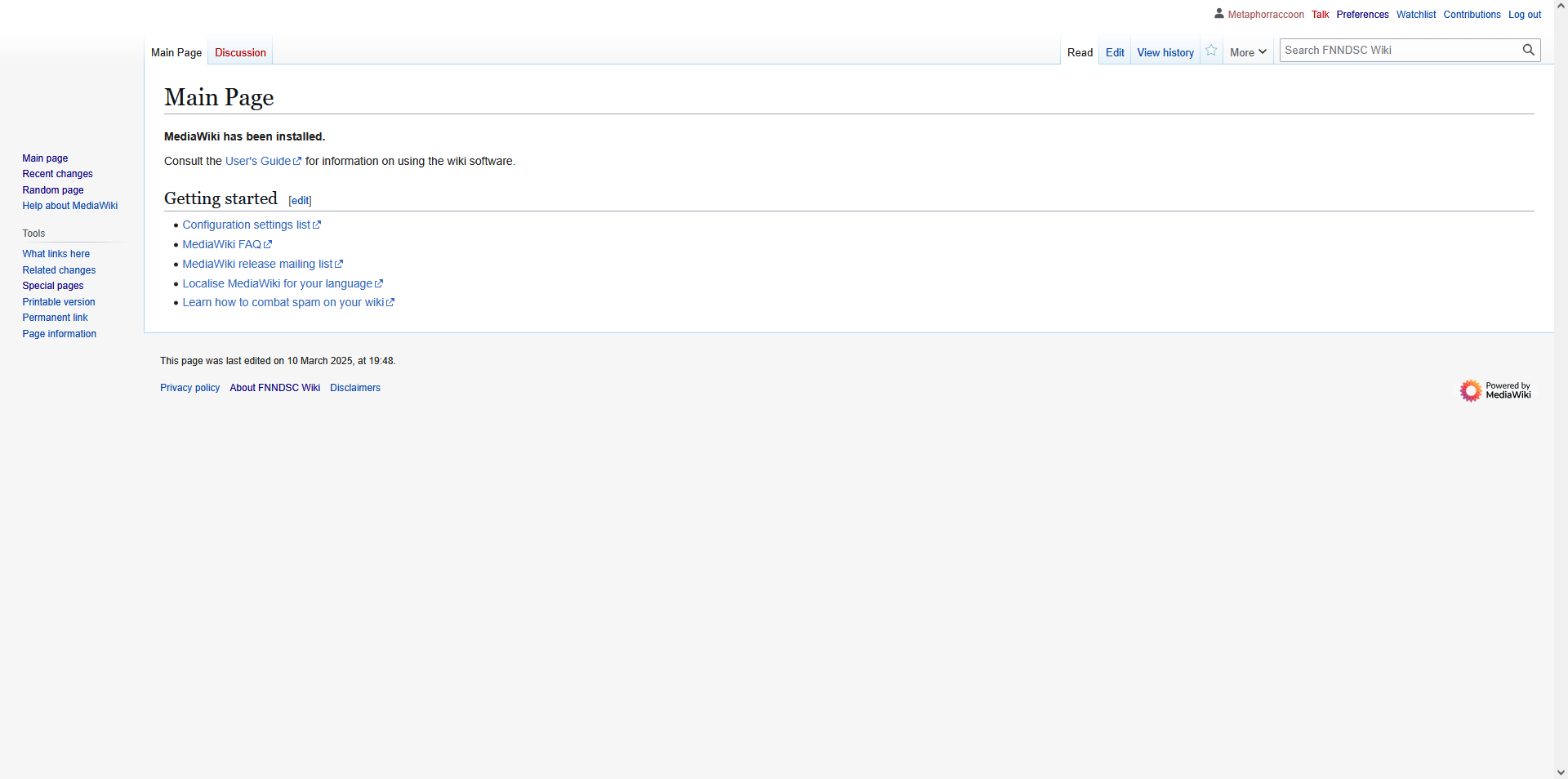Viewport: 1568px width, 779px height.
Task: Click the Main Page heading text
Action: [219, 97]
